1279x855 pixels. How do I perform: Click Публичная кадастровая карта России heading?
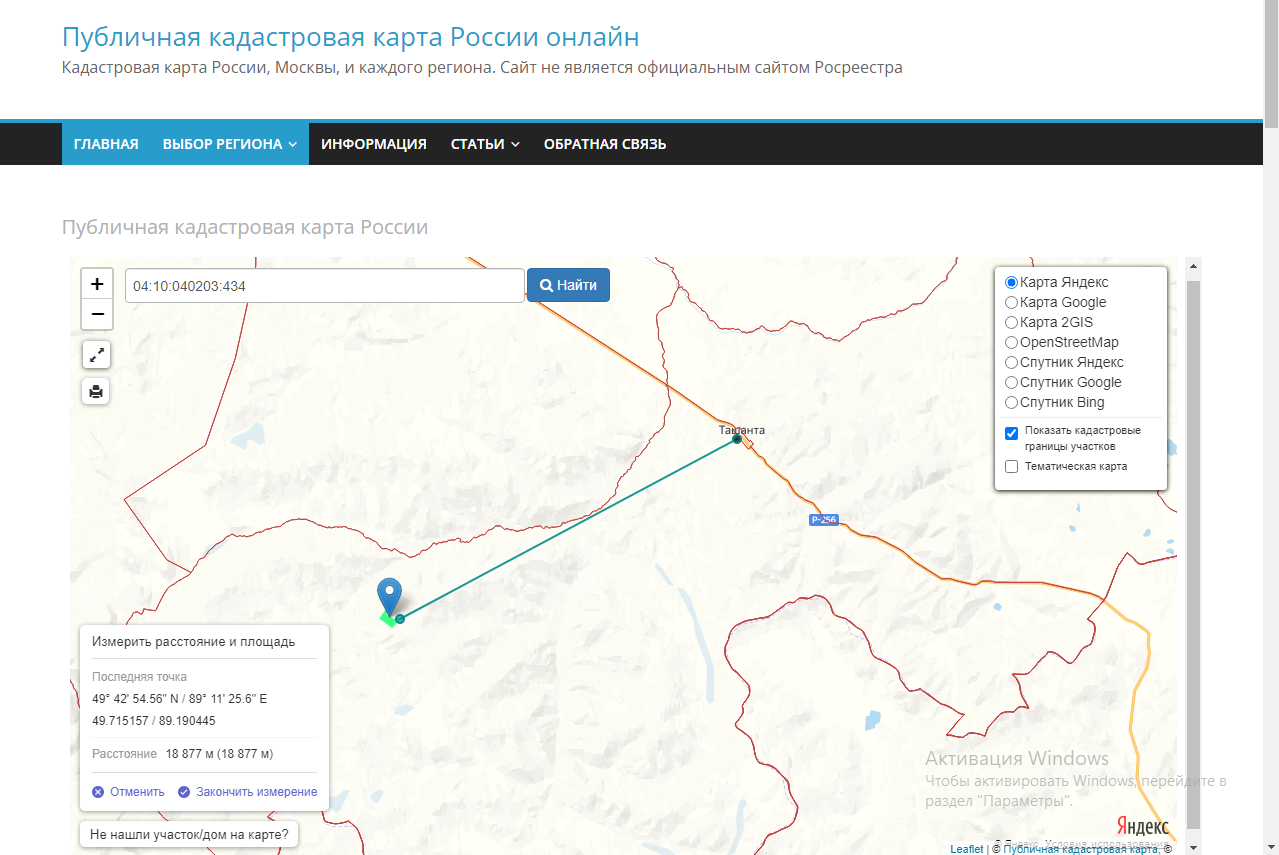pyautogui.click(x=245, y=227)
